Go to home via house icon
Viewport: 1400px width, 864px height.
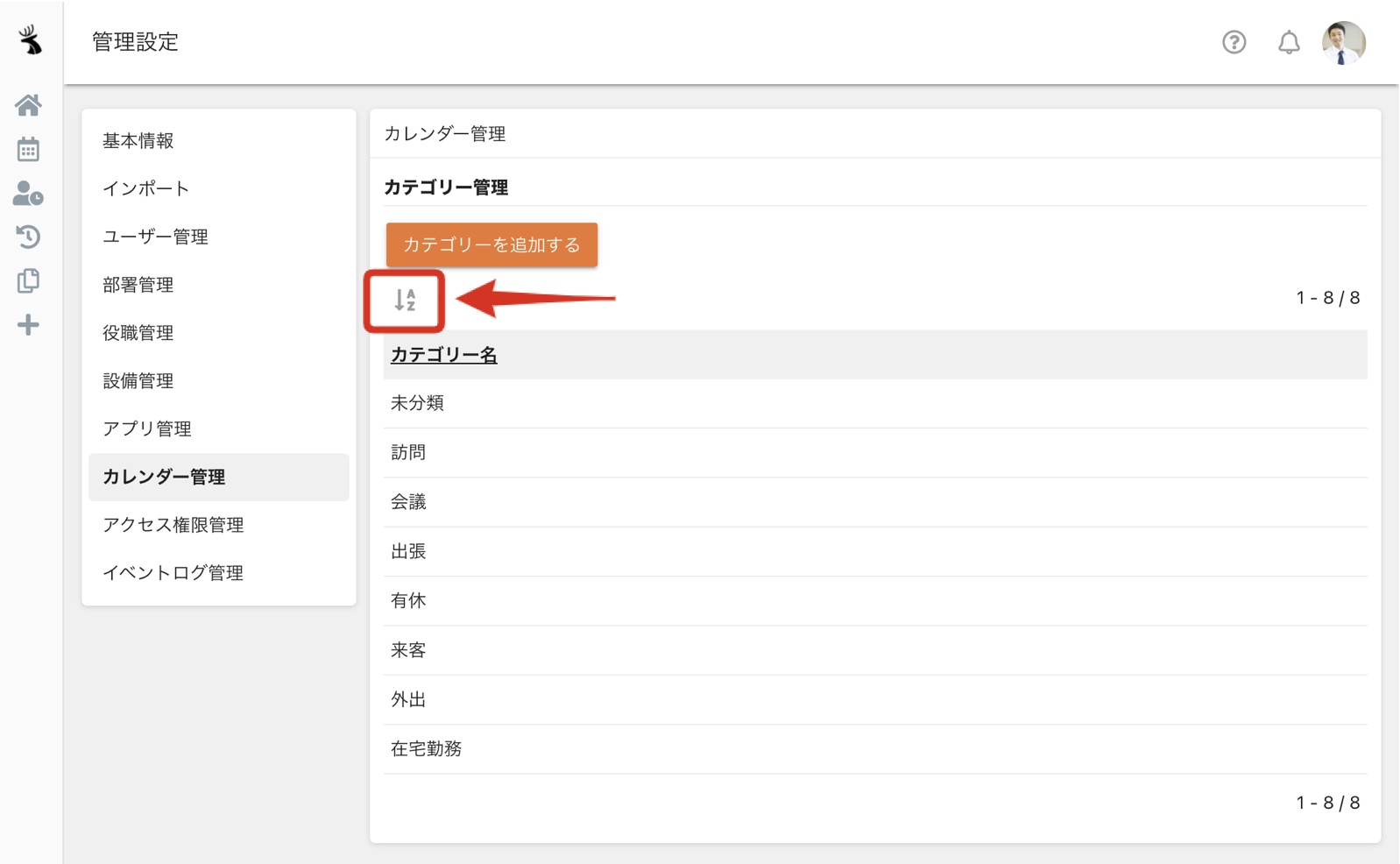[28, 105]
